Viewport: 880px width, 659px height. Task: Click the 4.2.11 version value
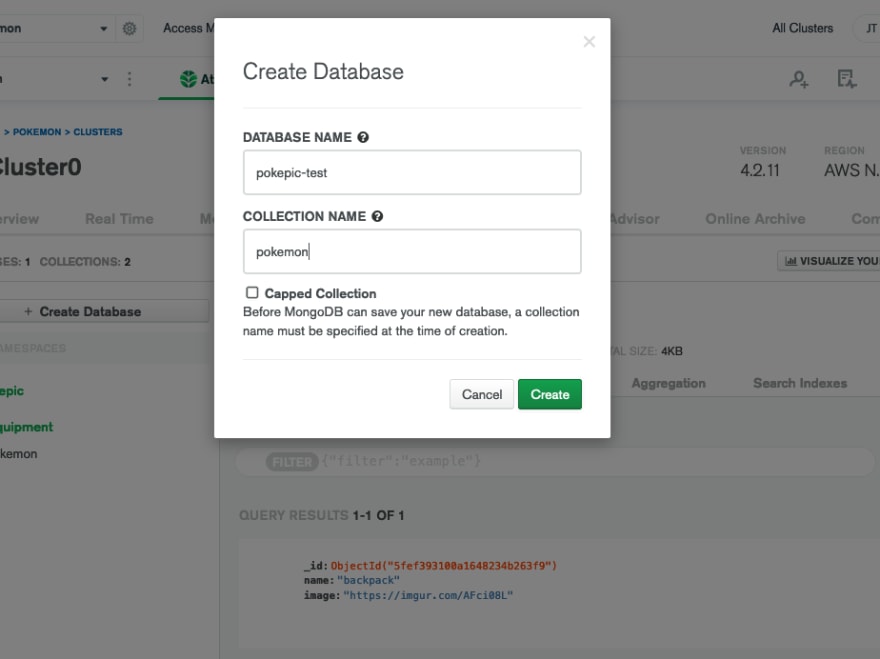point(759,170)
